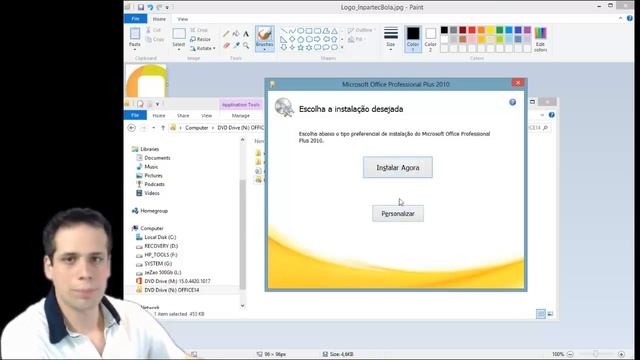Choose the Oval shape
This screenshot has height=360, width=640.
(x=301, y=31)
